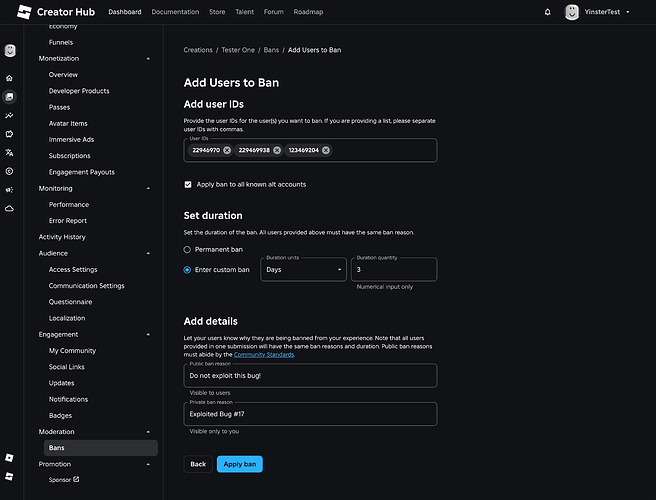Collapse the Engagement section

[x=149, y=334]
